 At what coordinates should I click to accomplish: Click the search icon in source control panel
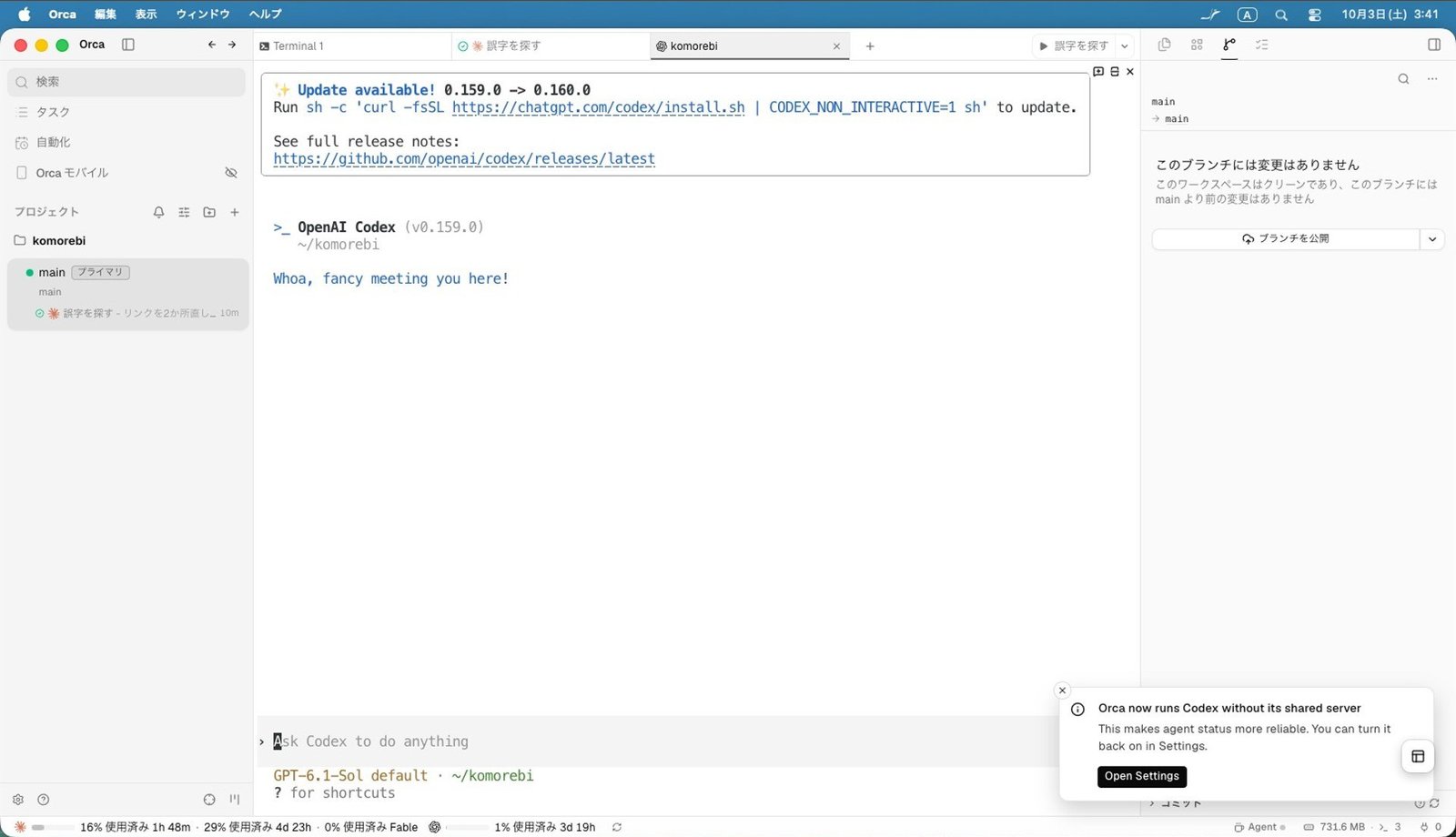(x=1404, y=79)
